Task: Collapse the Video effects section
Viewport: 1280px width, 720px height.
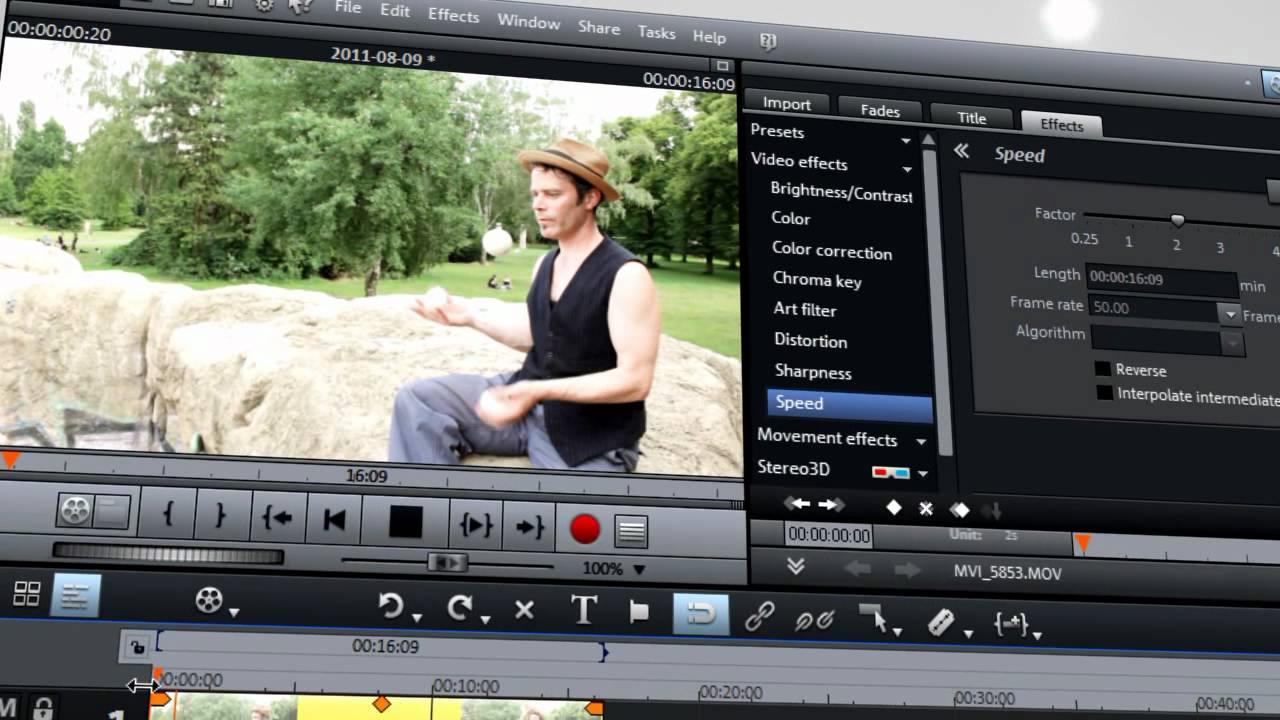Action: tap(907, 169)
